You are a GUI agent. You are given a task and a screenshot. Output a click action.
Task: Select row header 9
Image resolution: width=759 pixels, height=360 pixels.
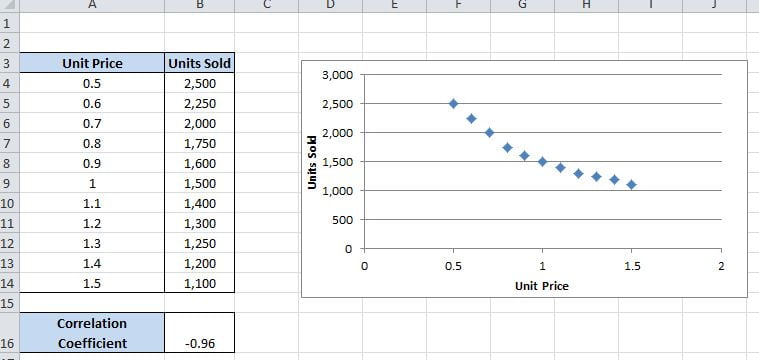(9, 183)
